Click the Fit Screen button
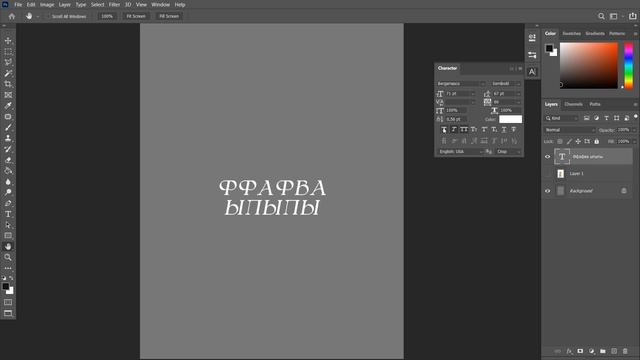This screenshot has height=360, width=640. (136, 16)
